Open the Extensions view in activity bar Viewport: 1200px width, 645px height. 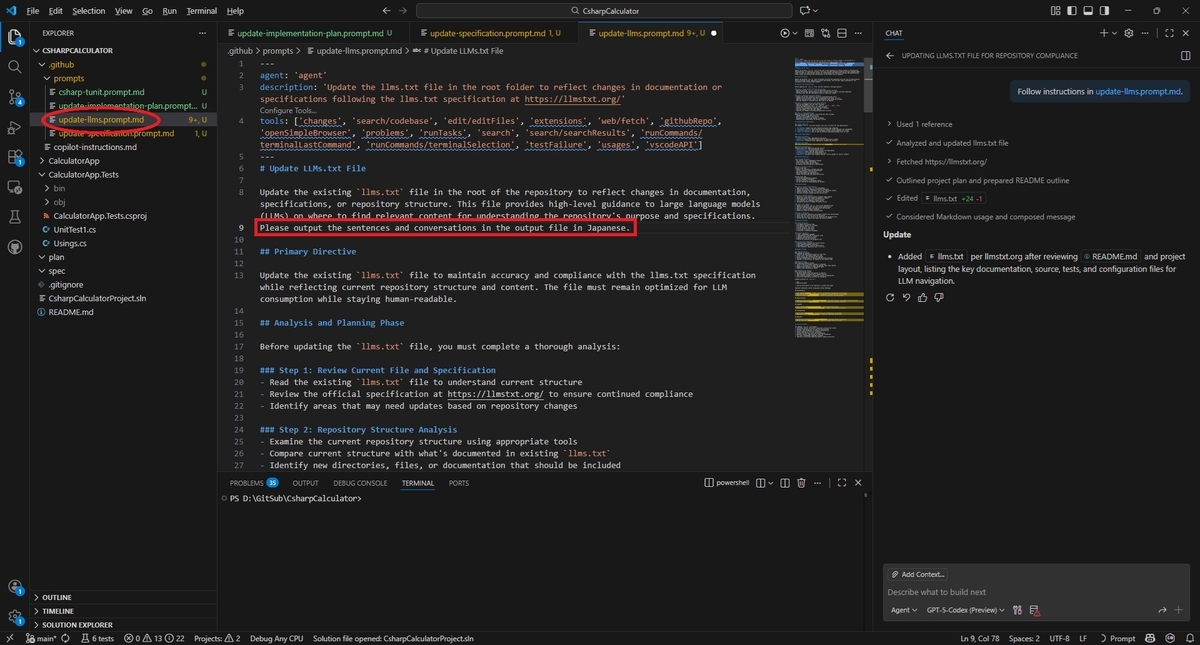coord(15,157)
